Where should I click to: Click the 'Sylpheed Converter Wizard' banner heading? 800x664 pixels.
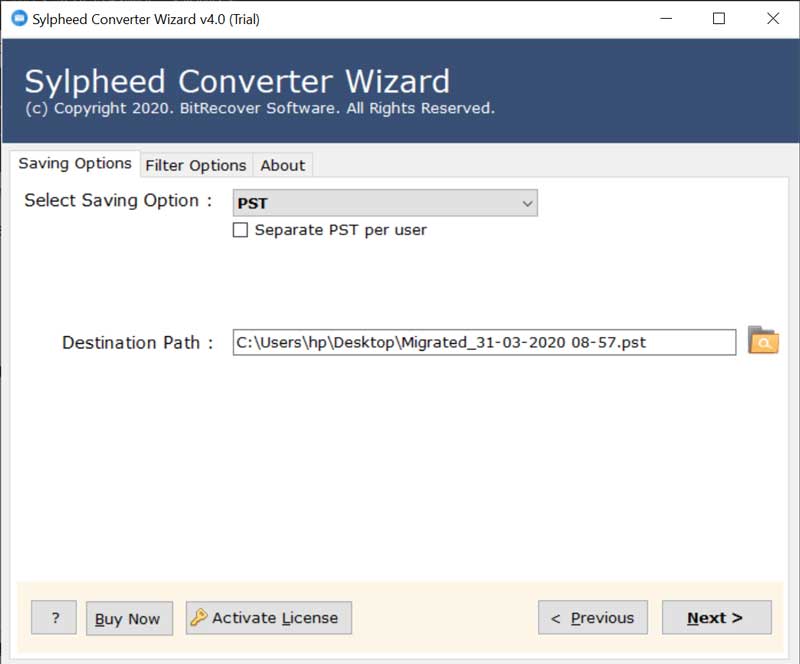point(237,81)
